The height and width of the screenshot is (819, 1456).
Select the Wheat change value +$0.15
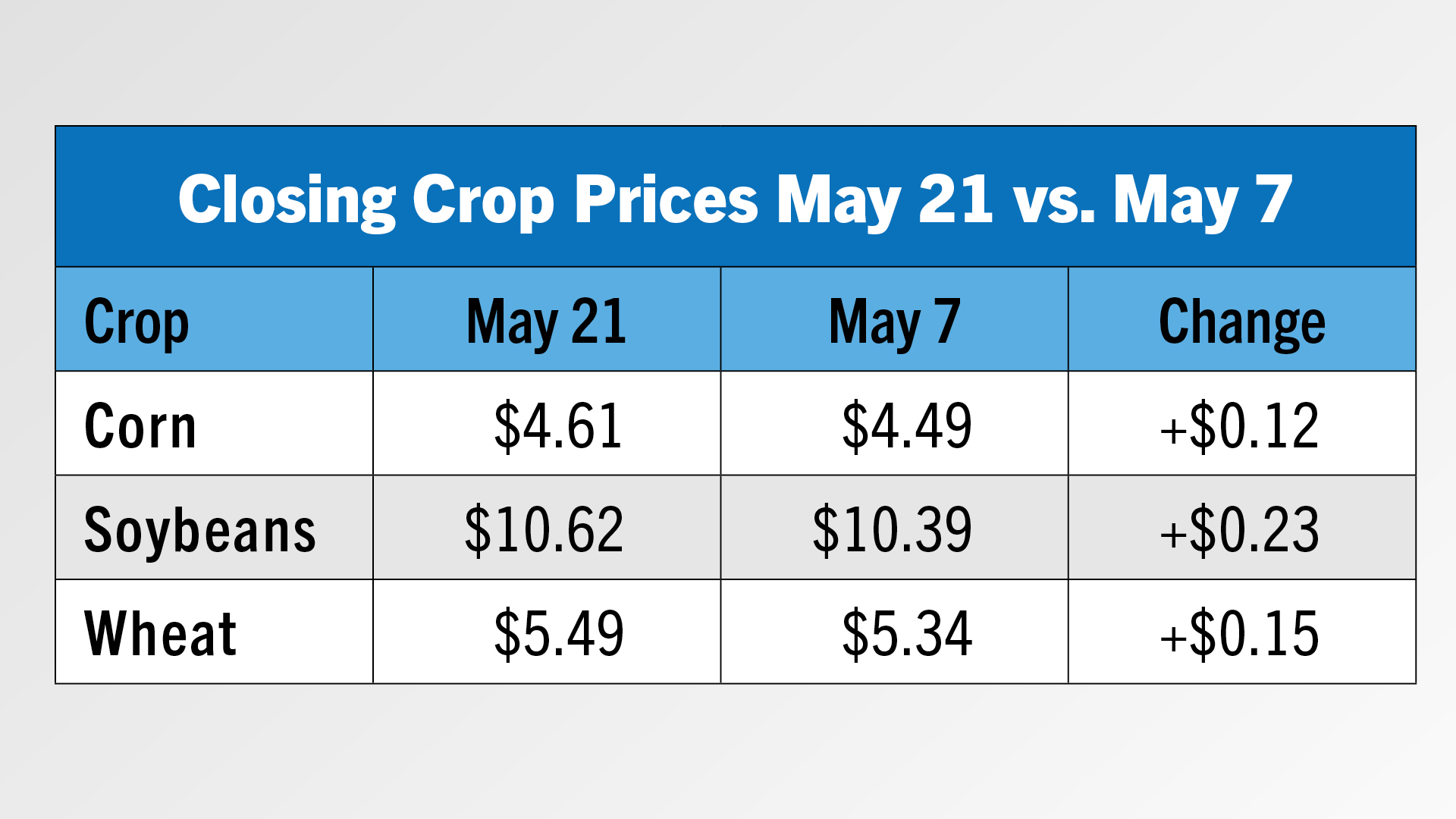pyautogui.click(x=1240, y=633)
